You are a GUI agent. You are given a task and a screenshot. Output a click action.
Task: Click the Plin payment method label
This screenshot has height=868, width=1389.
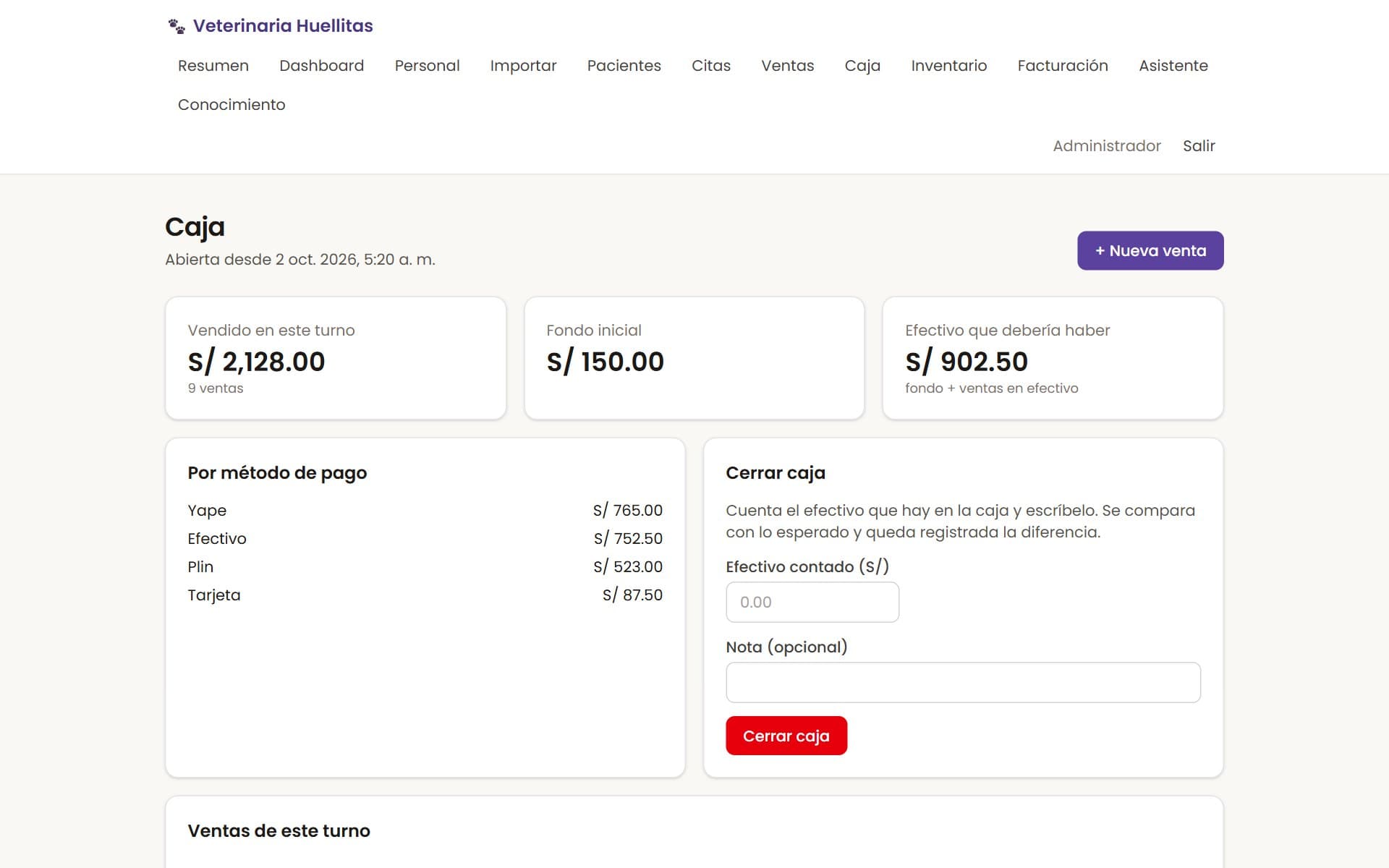200,567
